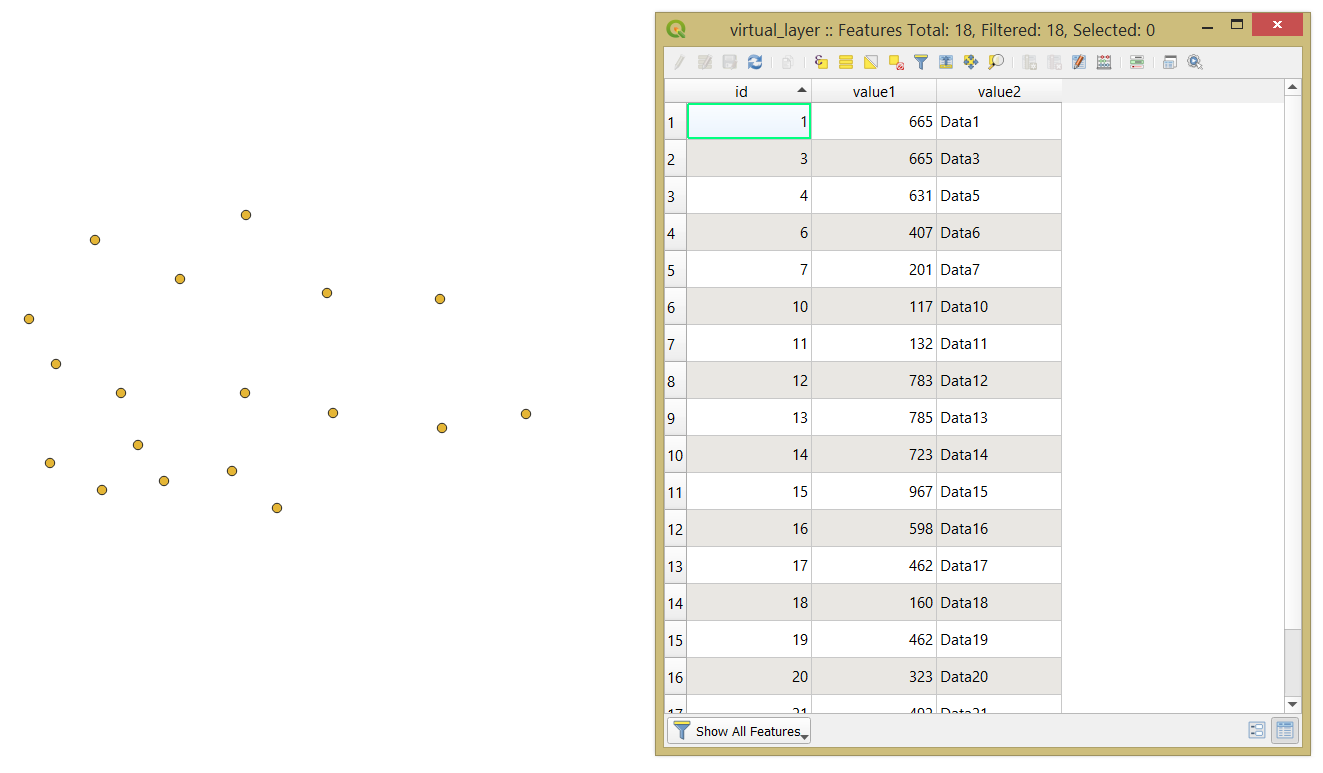Switch to form view
The image size is (1323, 773).
click(x=1257, y=731)
